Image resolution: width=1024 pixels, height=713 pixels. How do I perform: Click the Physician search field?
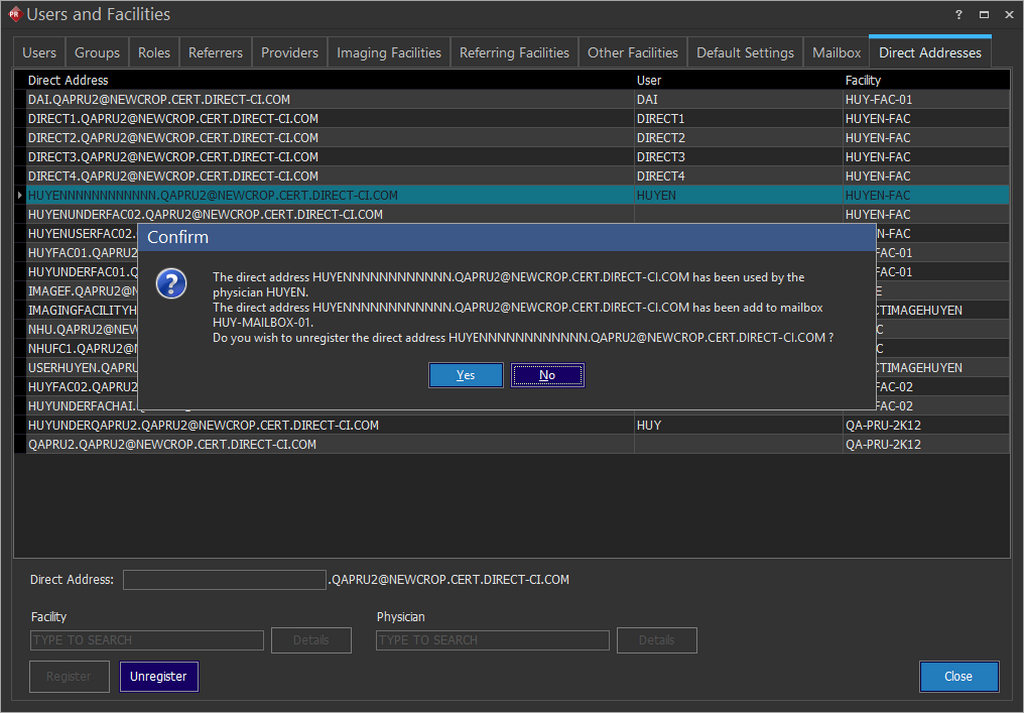[x=492, y=640]
